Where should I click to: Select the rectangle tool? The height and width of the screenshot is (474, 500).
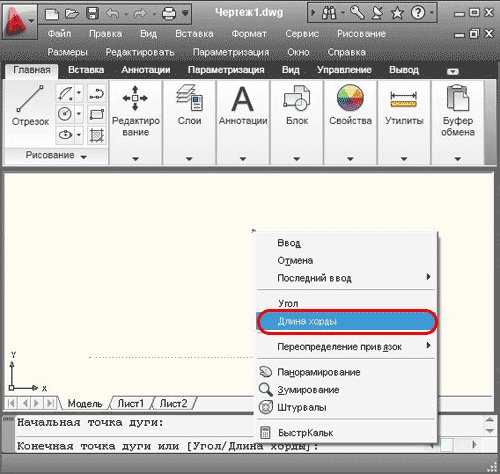(x=97, y=114)
